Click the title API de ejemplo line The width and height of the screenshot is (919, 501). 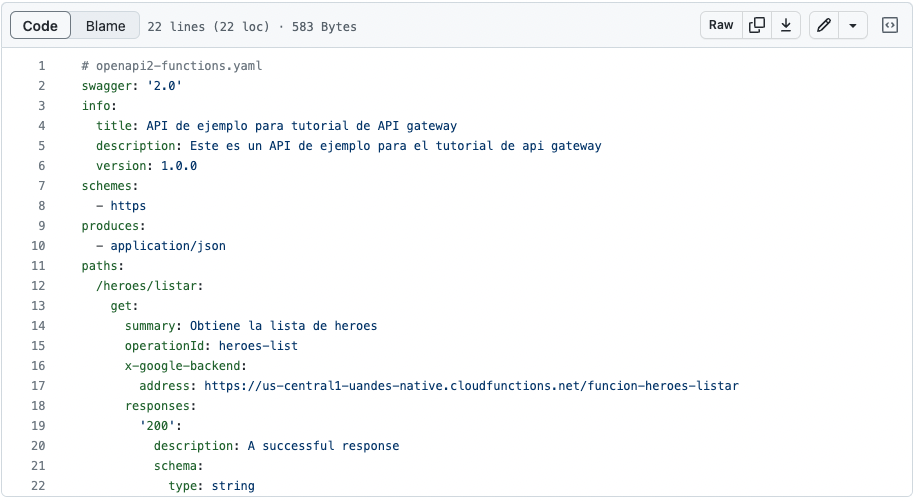277,126
